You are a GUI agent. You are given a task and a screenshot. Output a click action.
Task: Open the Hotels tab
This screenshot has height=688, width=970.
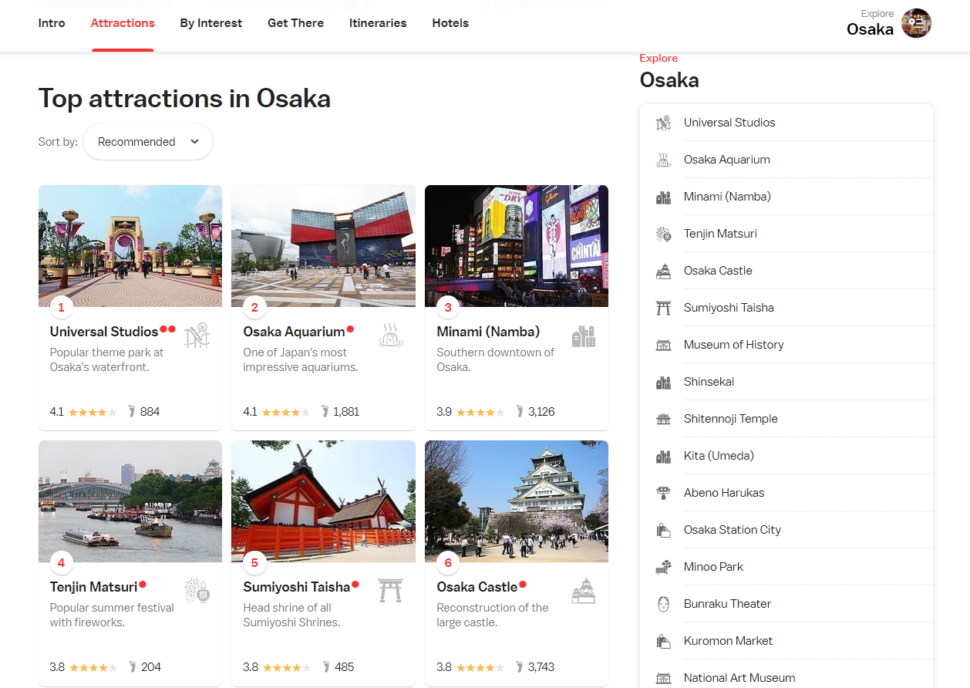pyautogui.click(x=450, y=23)
